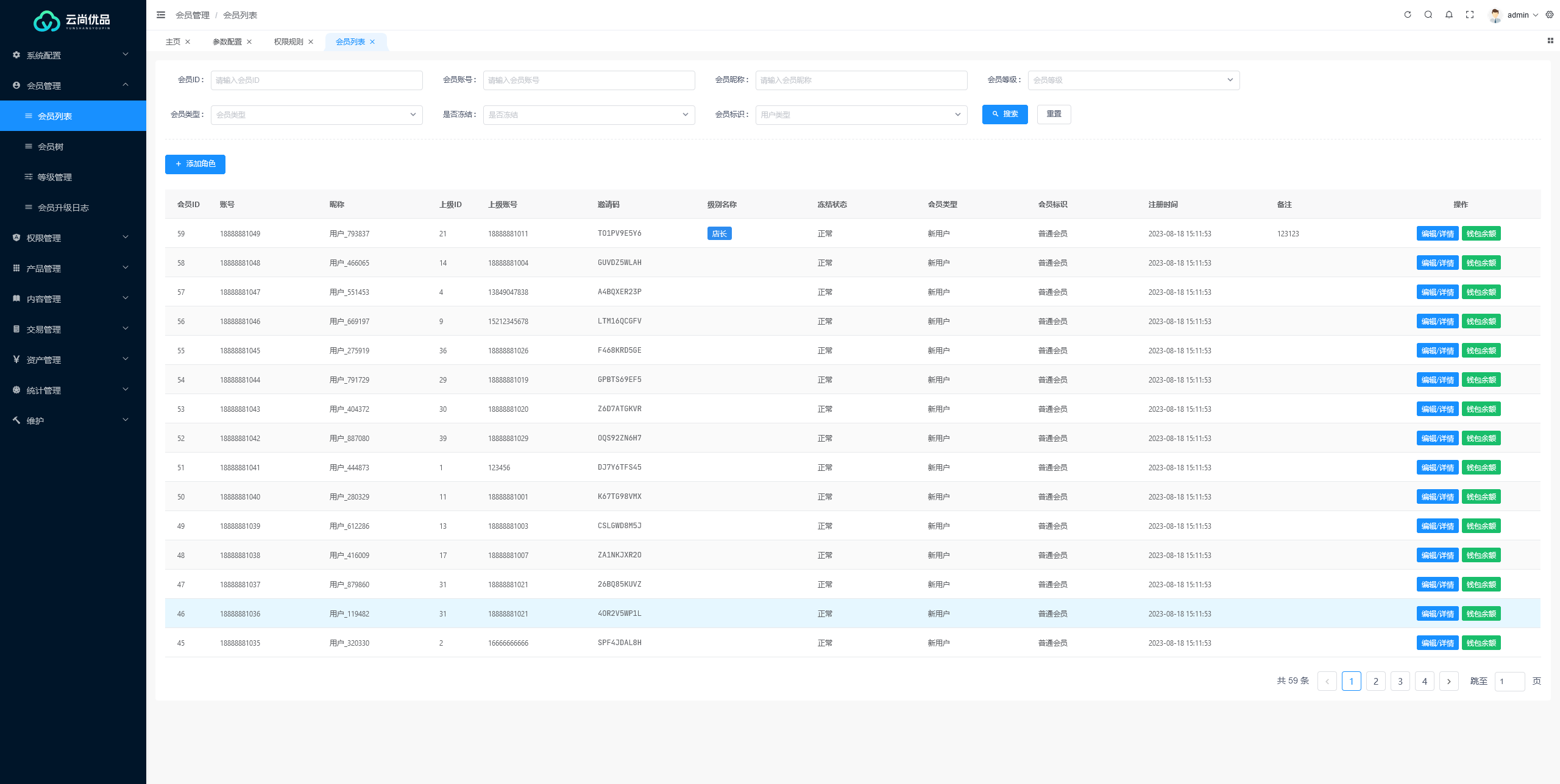The width and height of the screenshot is (1560, 784).
Task: Go to page 3
Action: [1400, 681]
